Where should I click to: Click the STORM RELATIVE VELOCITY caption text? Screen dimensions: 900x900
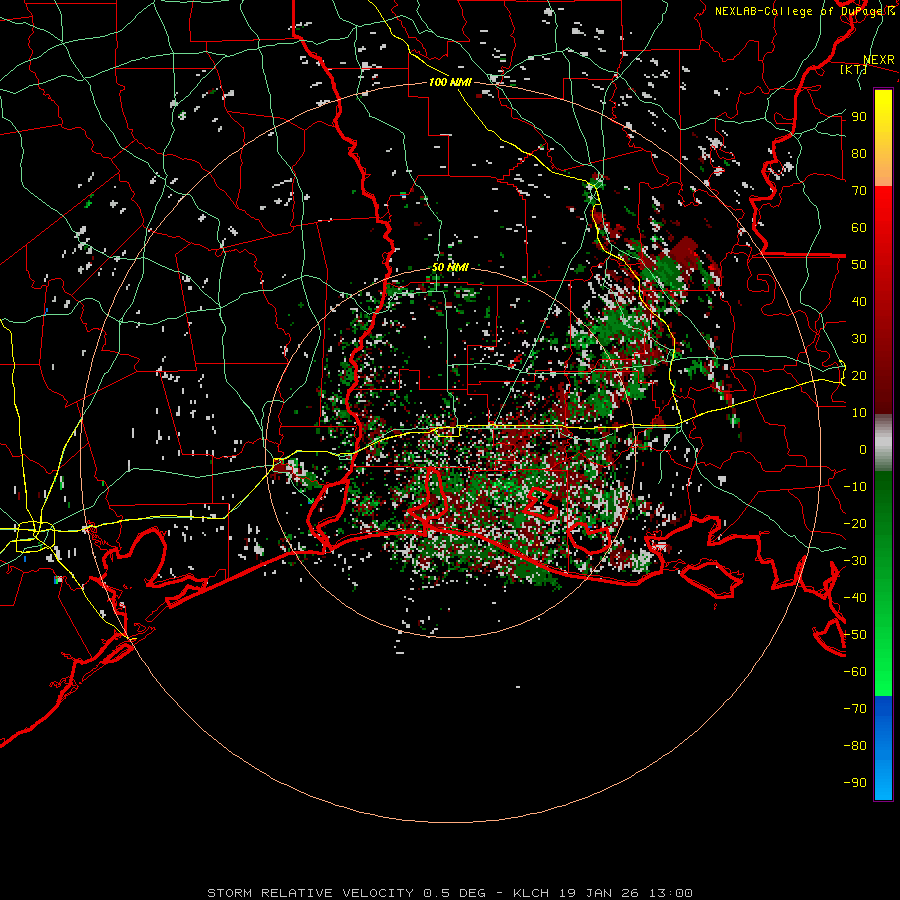pos(310,893)
